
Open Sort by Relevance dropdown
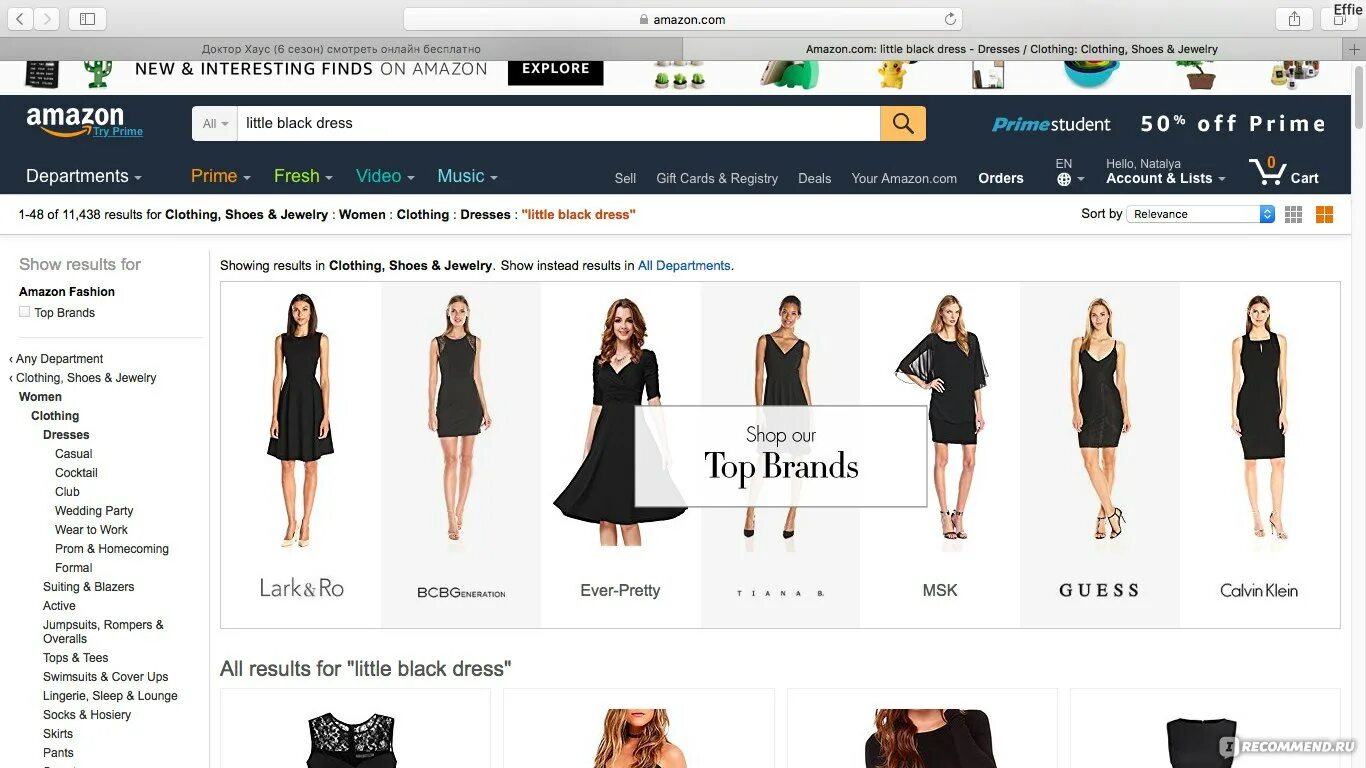pos(1200,214)
